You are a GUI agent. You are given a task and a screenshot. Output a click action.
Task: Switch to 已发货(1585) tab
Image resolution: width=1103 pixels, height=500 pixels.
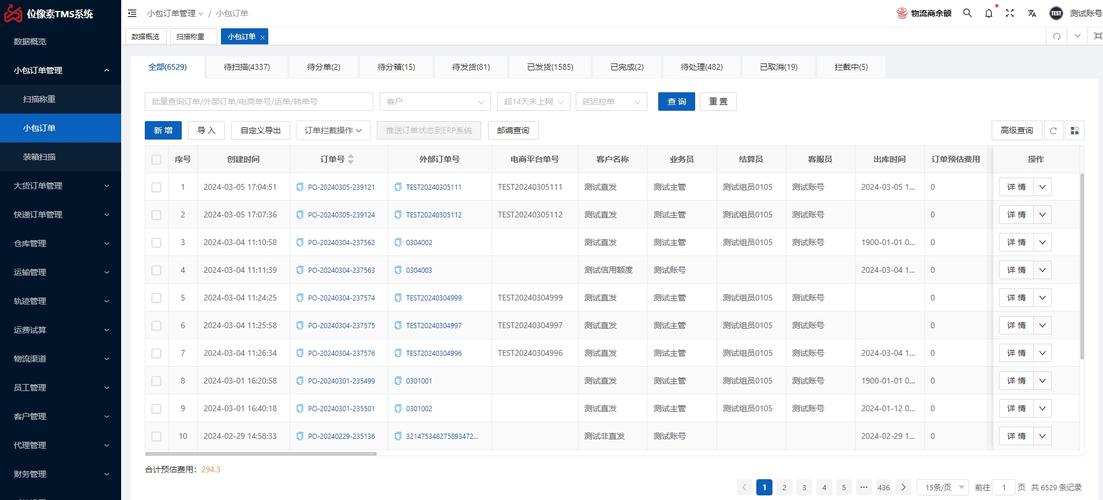tap(550, 68)
